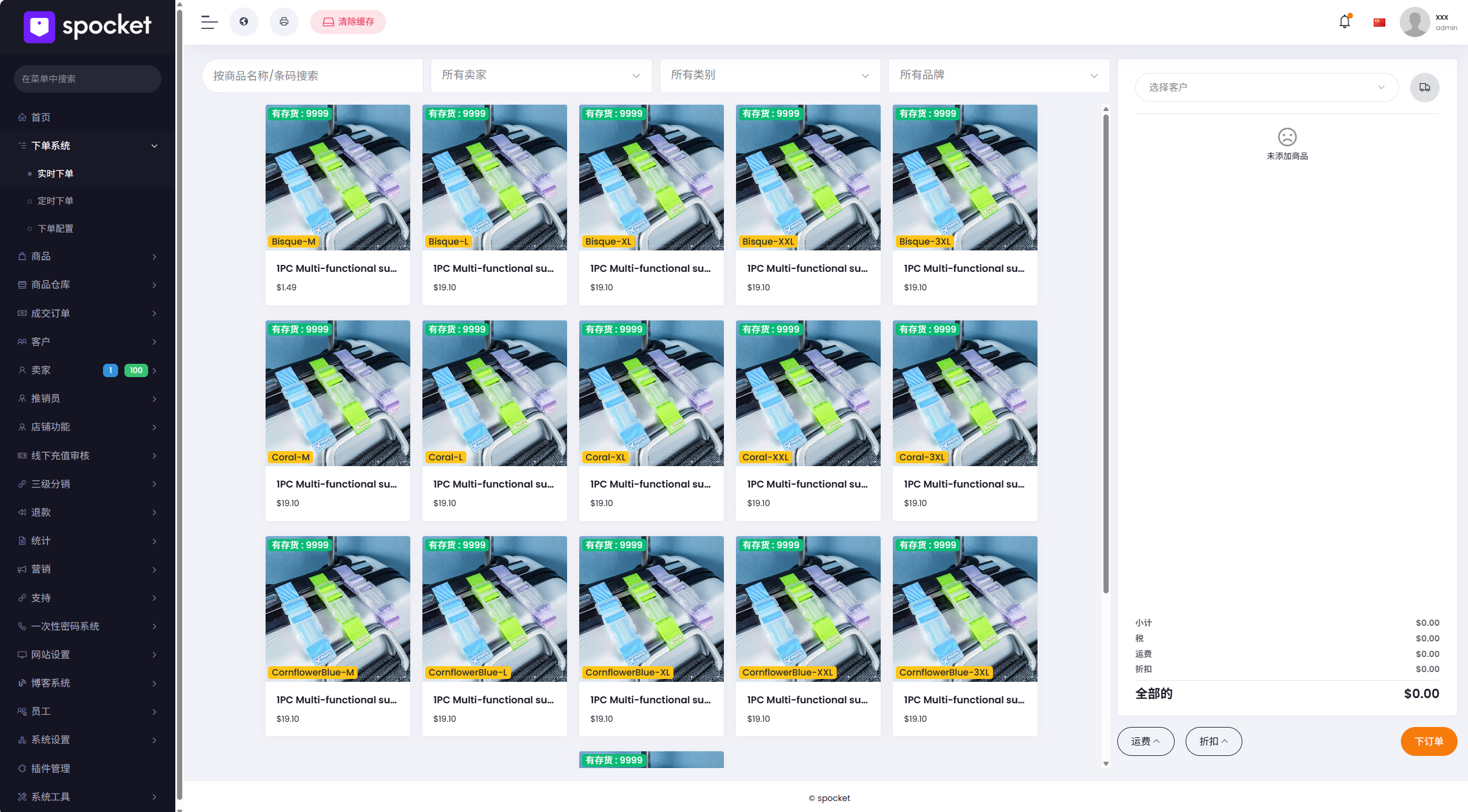Viewport: 1468px width, 812px height.
Task: Click the spocket logo
Action: click(x=87, y=26)
